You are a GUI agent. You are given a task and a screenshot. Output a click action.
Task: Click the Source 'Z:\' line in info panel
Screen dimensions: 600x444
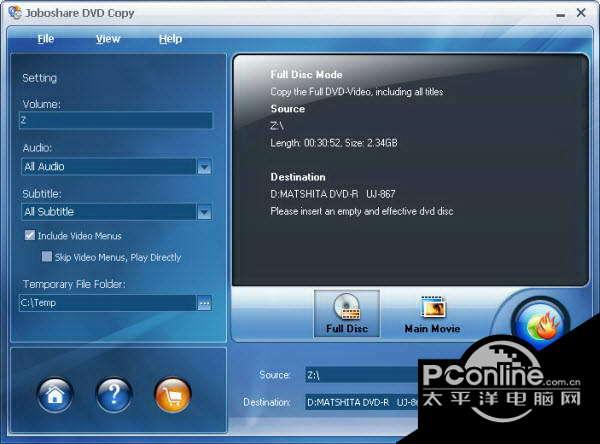277,126
